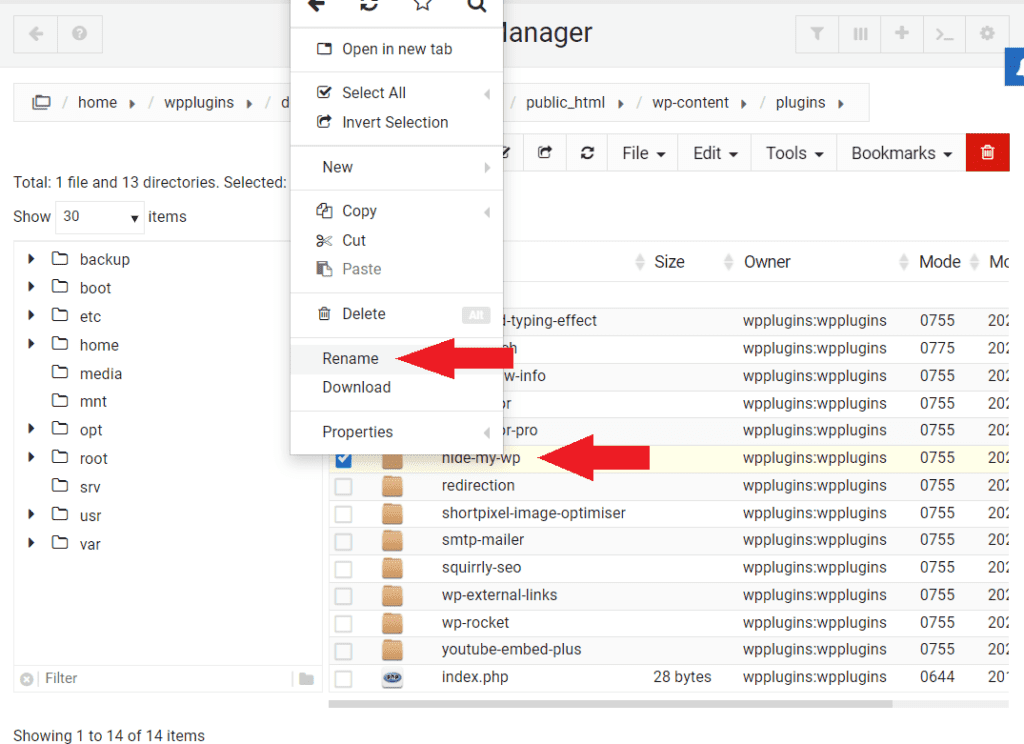Click the back arrow icon in the popup menu

tap(316, 6)
